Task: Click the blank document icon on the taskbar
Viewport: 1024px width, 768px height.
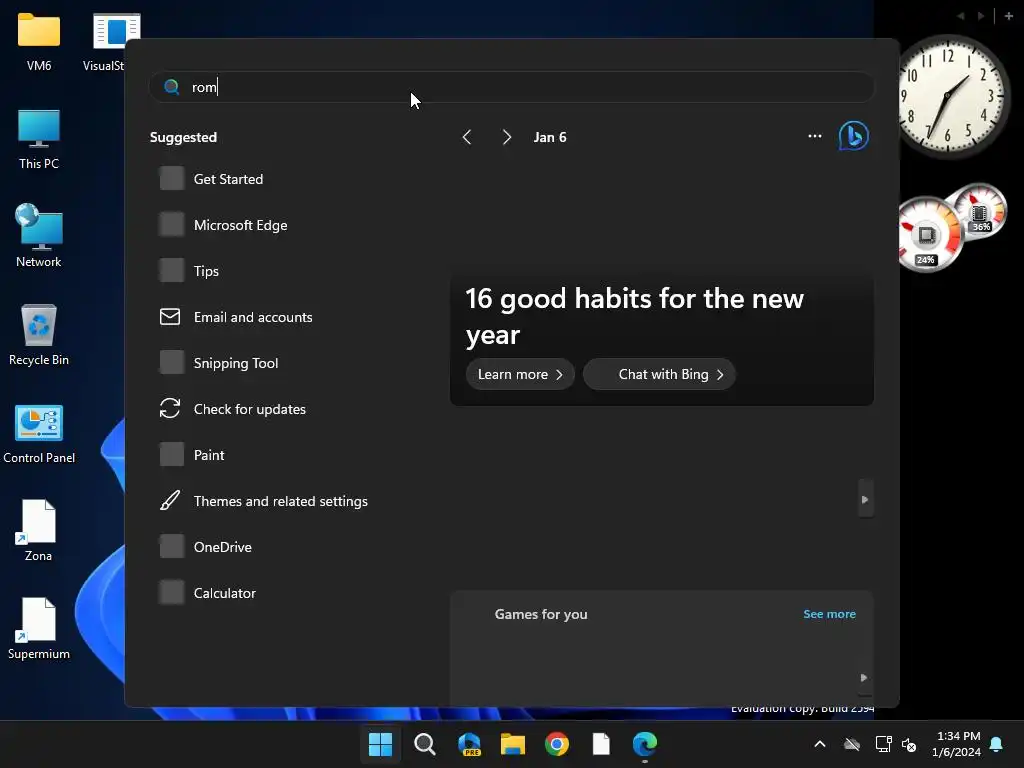Action: tap(601, 744)
